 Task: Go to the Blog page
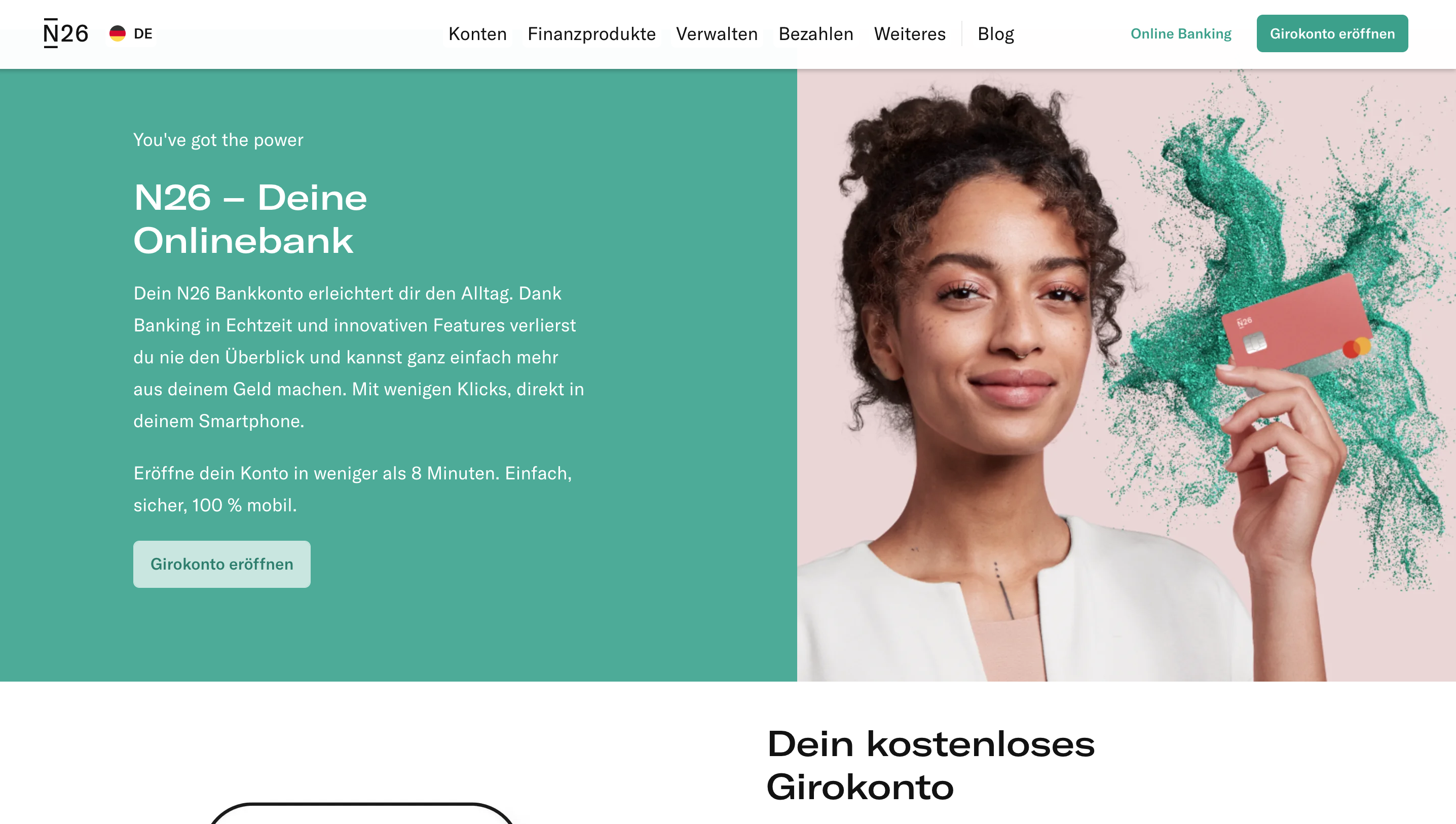coord(995,34)
